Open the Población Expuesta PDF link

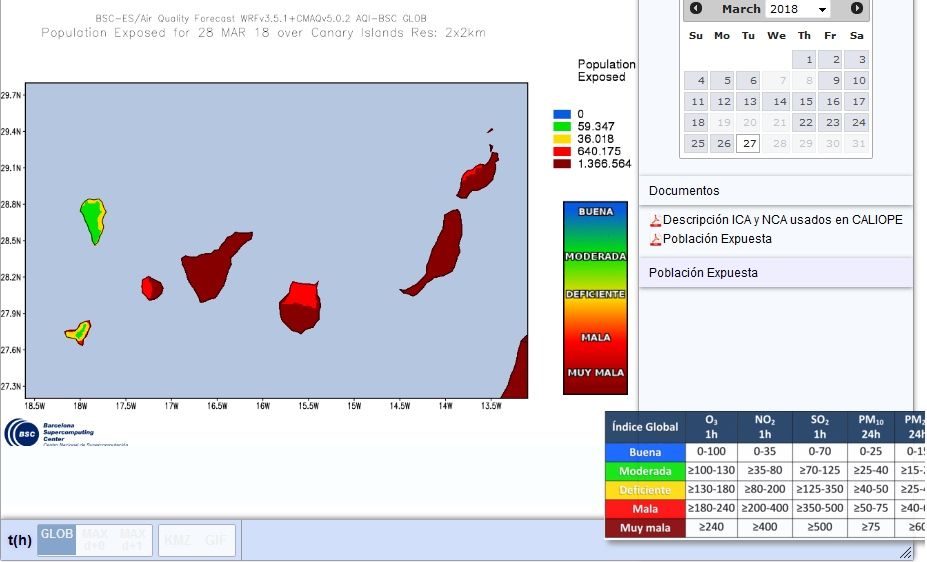717,239
